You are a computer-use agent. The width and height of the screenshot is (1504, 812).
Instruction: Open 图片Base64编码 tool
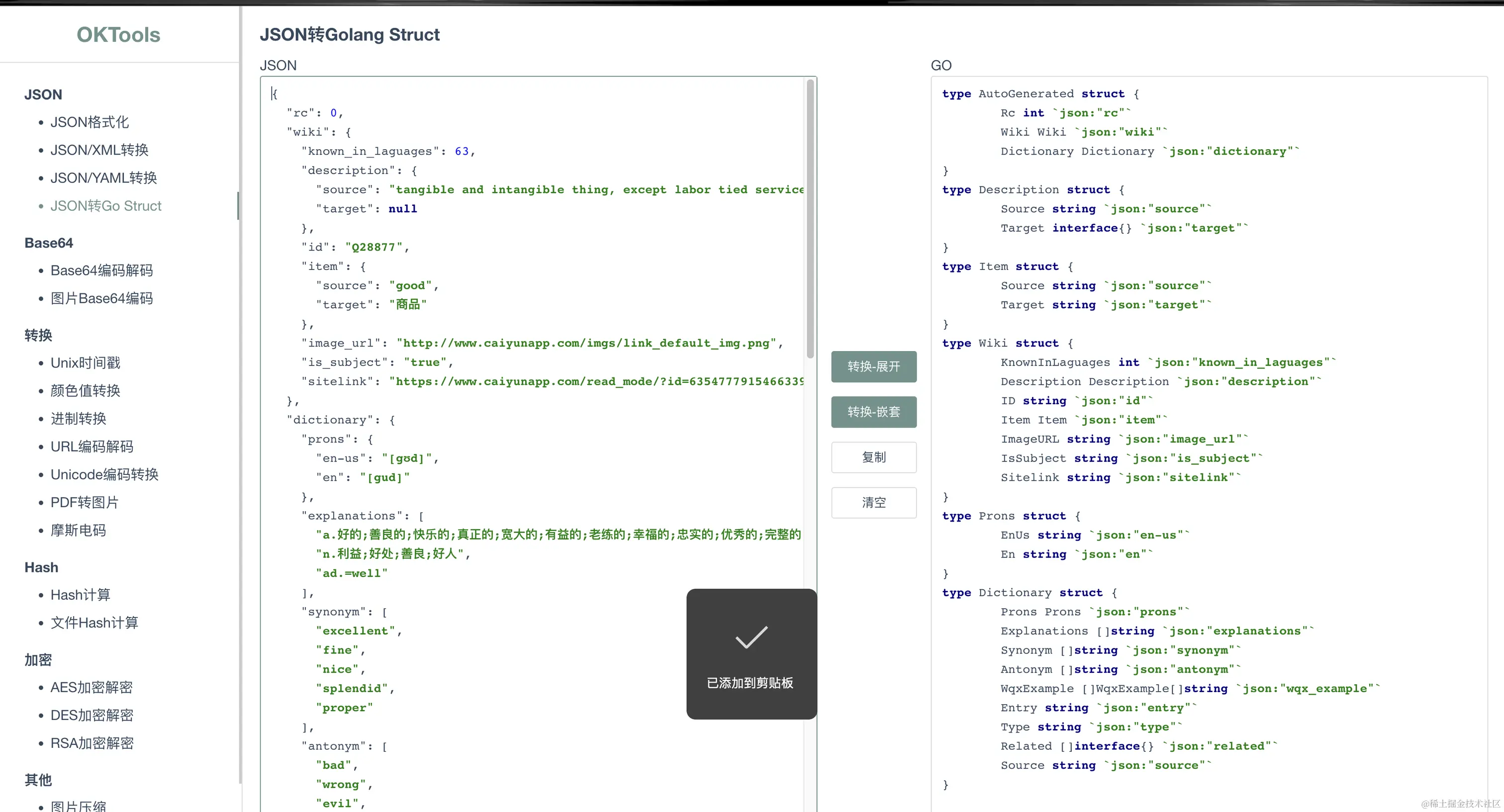click(x=101, y=298)
